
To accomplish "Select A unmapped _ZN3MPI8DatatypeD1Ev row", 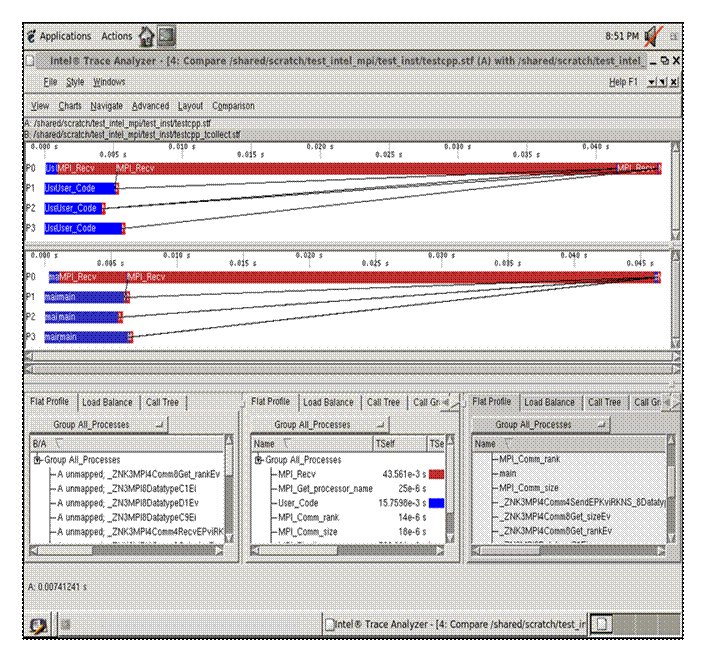I will point(127,503).
